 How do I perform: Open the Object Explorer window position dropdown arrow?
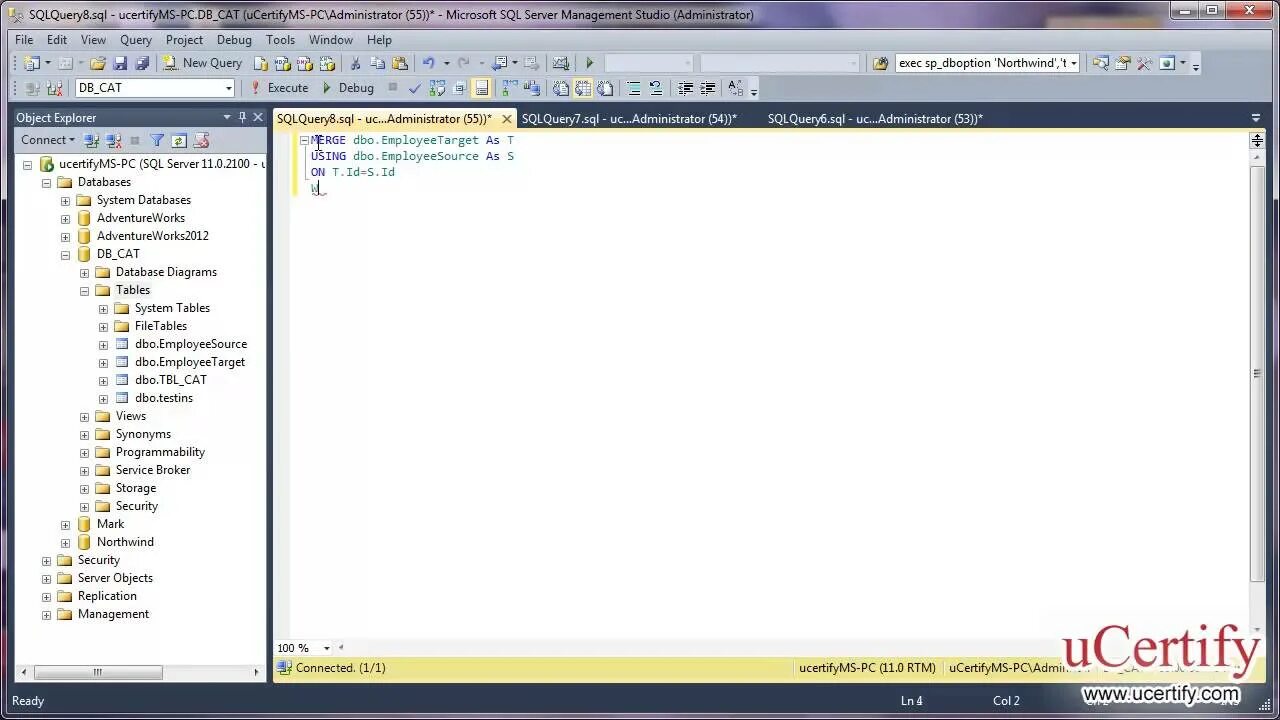pyautogui.click(x=227, y=117)
